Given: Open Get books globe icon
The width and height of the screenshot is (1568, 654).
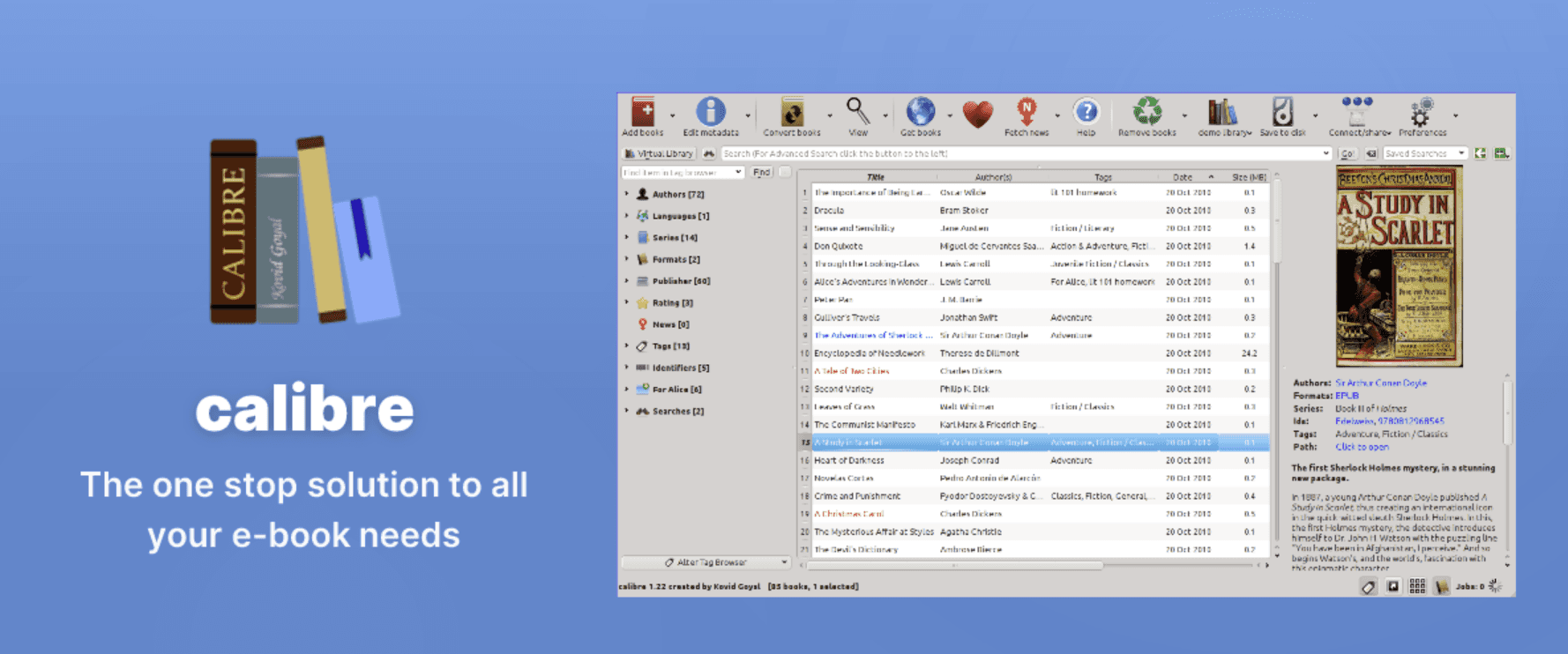Looking at the screenshot, I should click(920, 113).
